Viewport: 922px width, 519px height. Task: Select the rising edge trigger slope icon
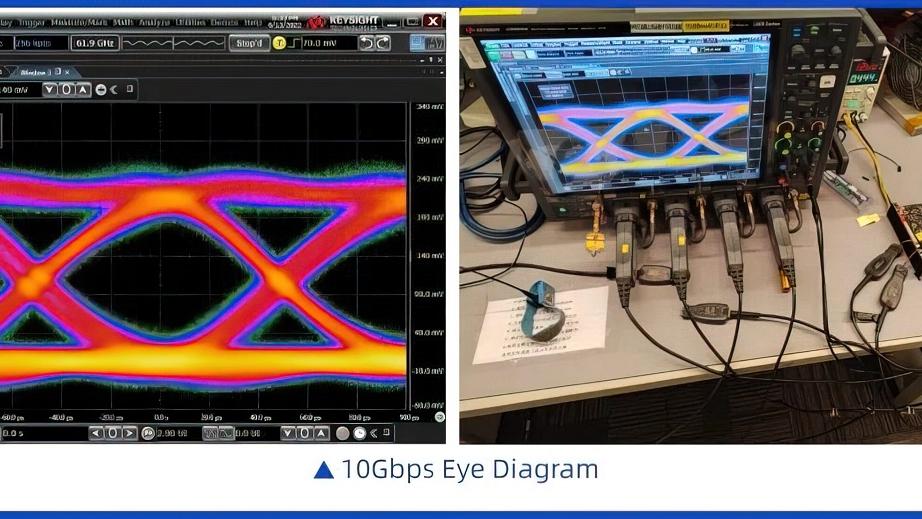[294, 43]
